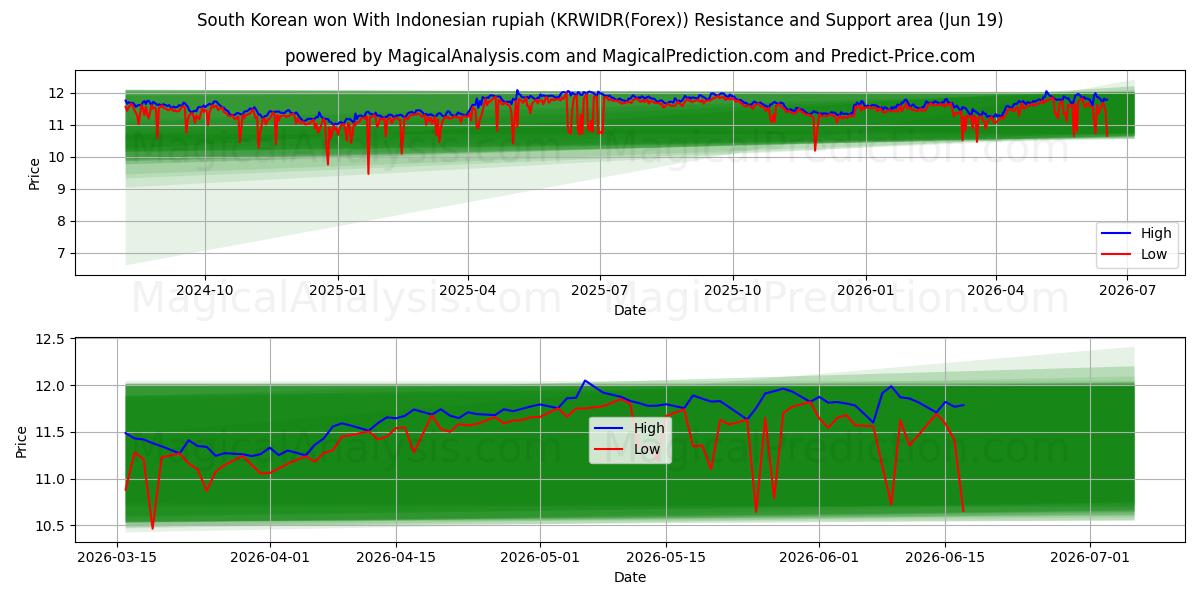This screenshot has height=600, width=1200.
Task: Click the '12' price tick on upper chart
Action: pyautogui.click(x=56, y=93)
